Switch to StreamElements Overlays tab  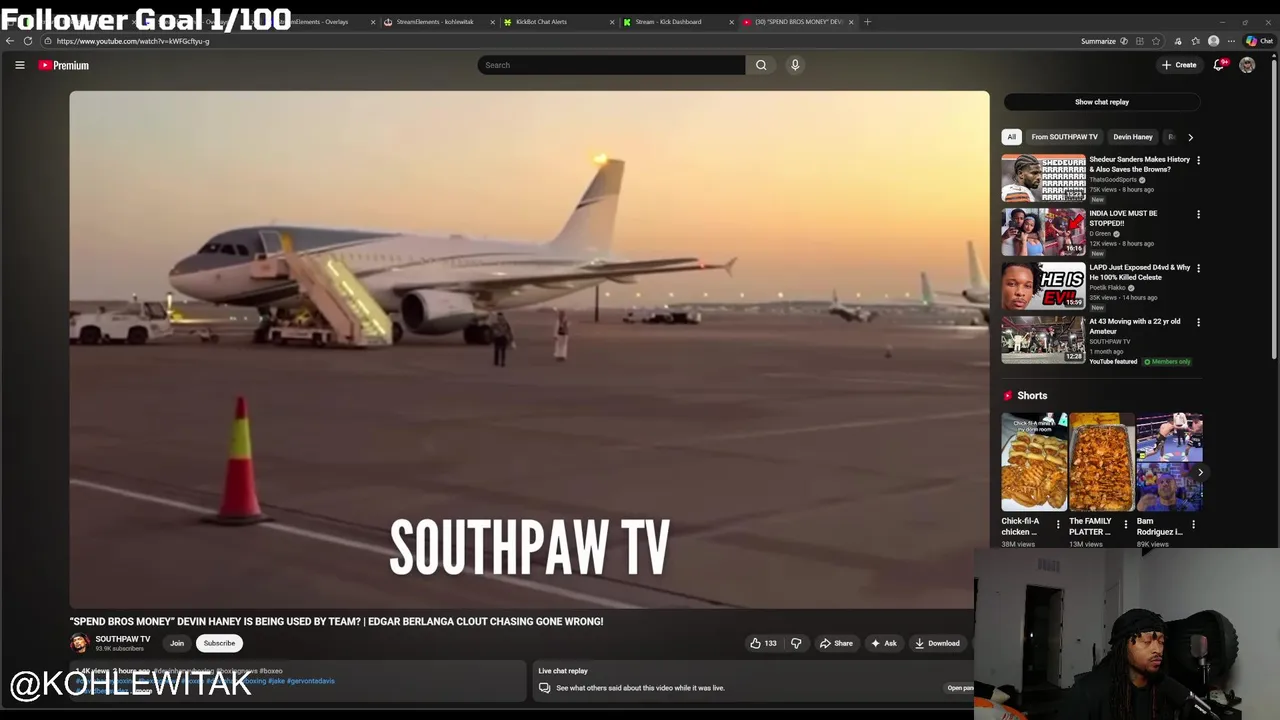pos(318,22)
